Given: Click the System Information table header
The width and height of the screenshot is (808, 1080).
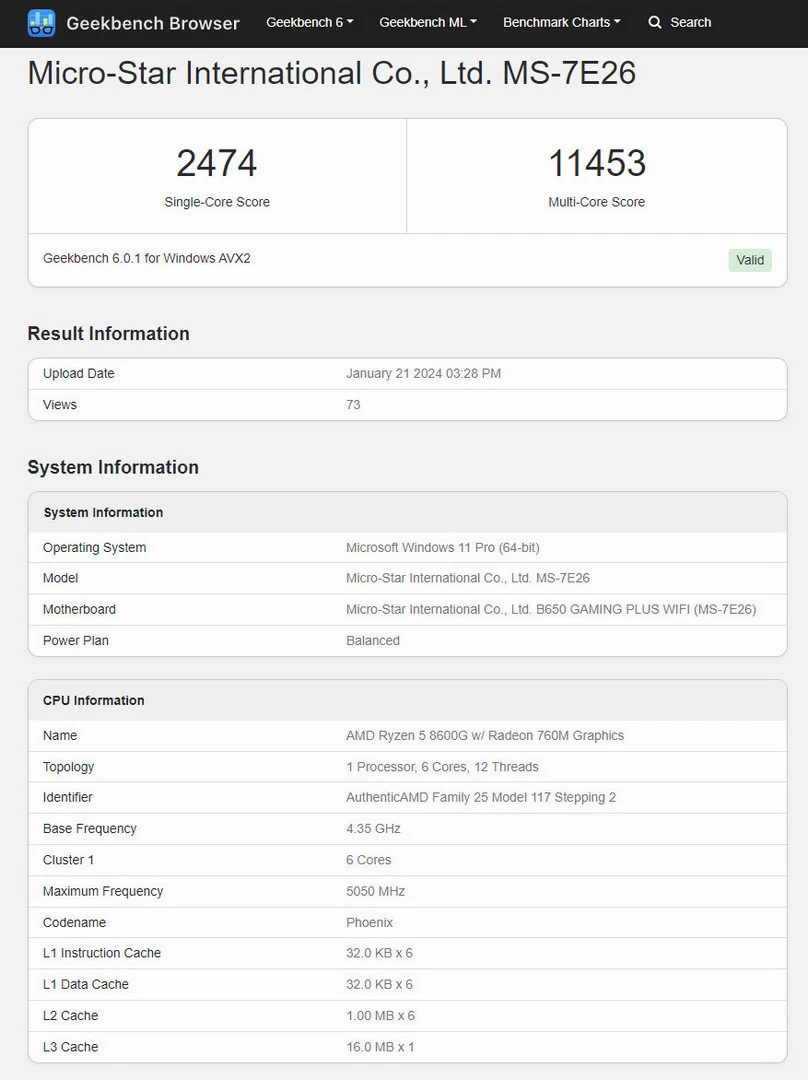Looking at the screenshot, I should pyautogui.click(x=103, y=512).
